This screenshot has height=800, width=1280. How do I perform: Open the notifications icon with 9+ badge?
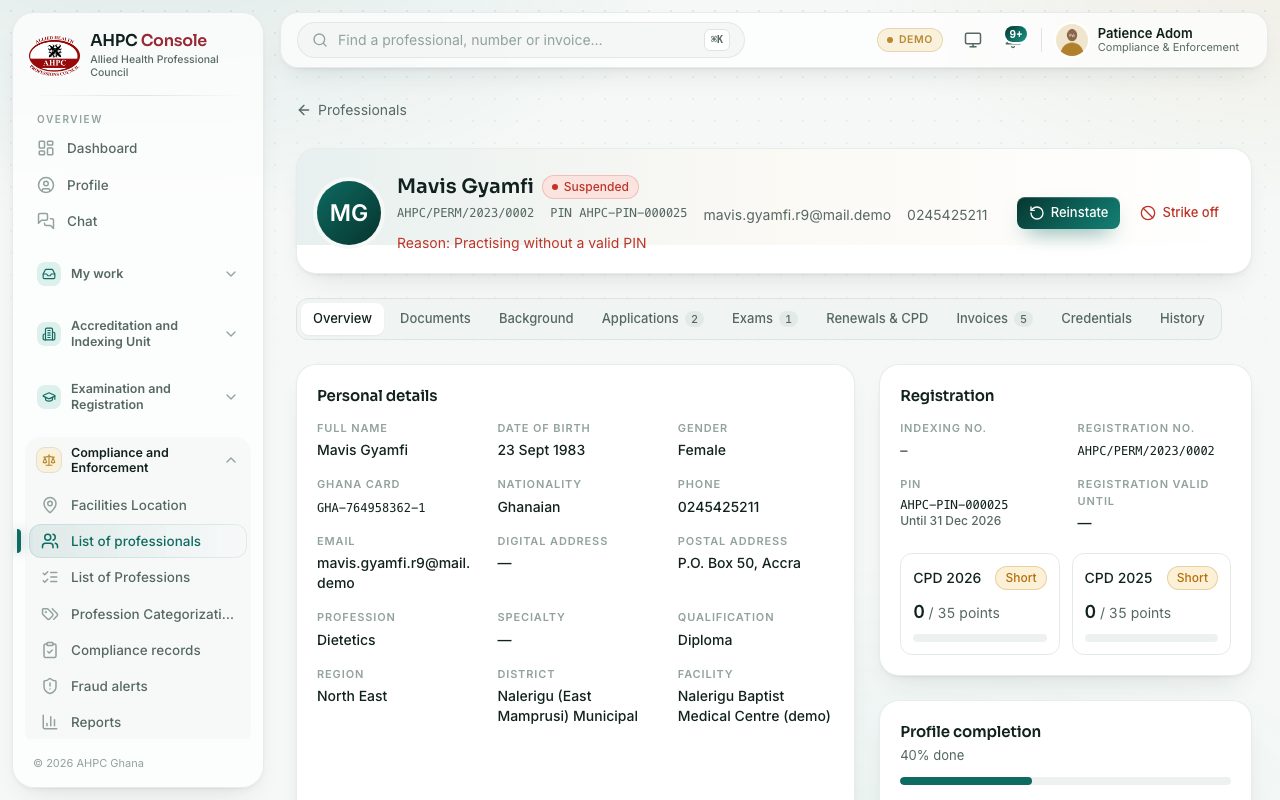pos(1015,40)
